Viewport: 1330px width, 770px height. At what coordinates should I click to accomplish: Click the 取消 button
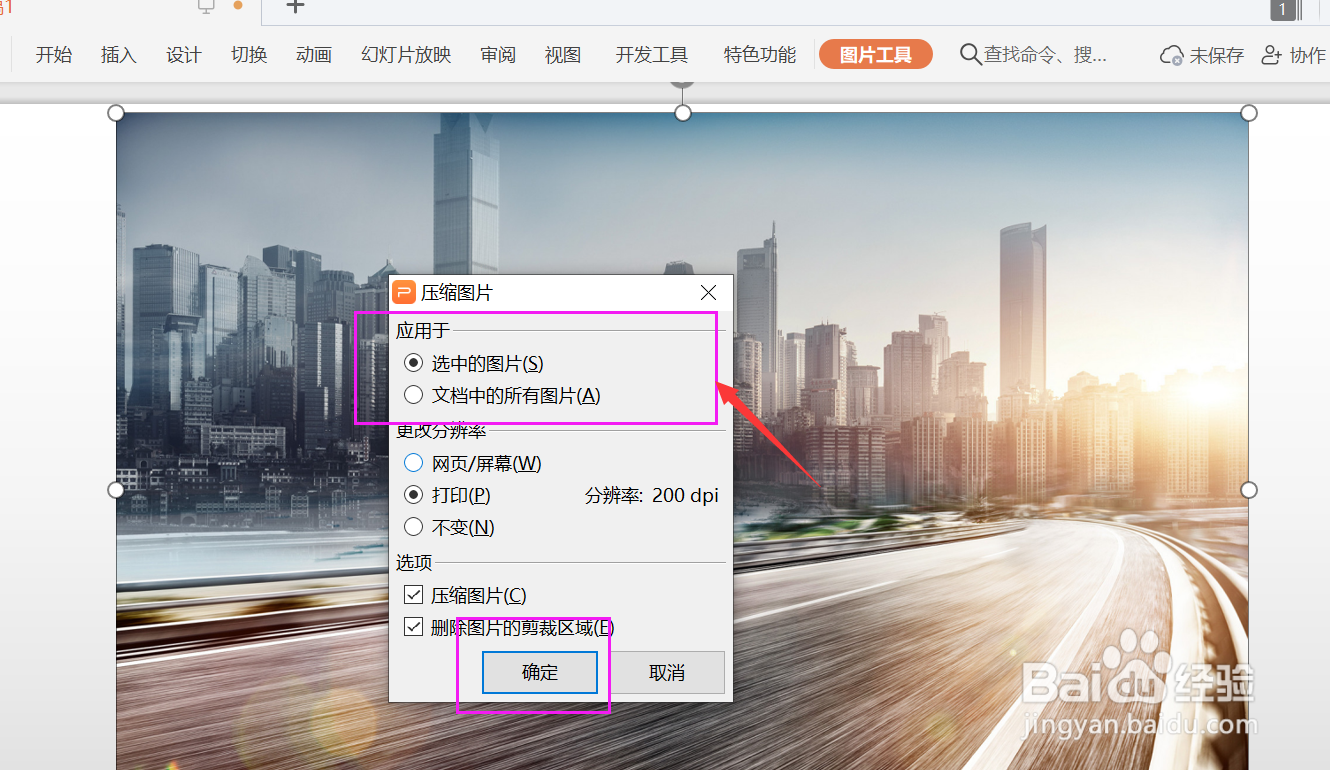[x=667, y=672]
